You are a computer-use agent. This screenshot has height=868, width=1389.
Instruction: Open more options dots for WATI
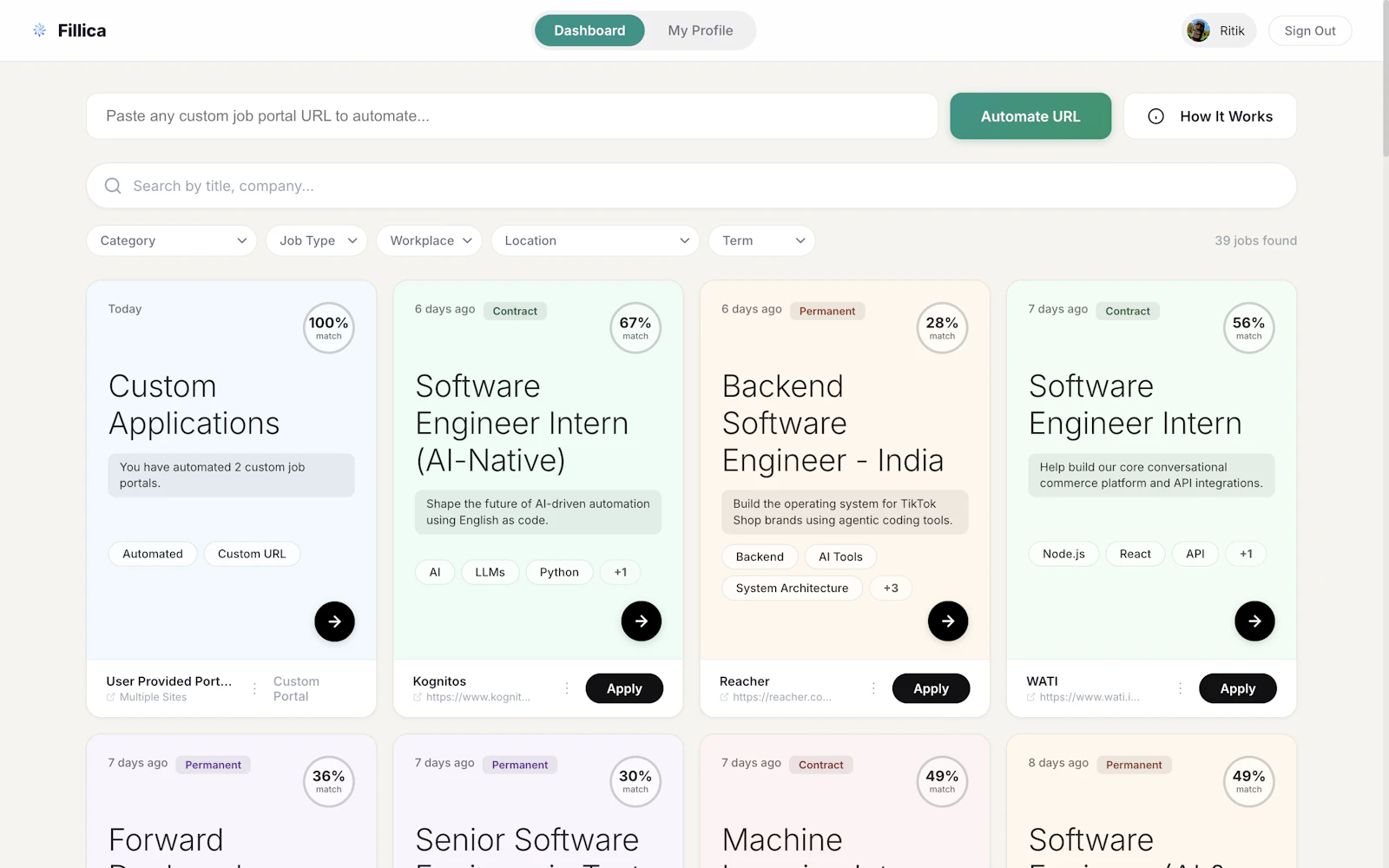click(1180, 688)
